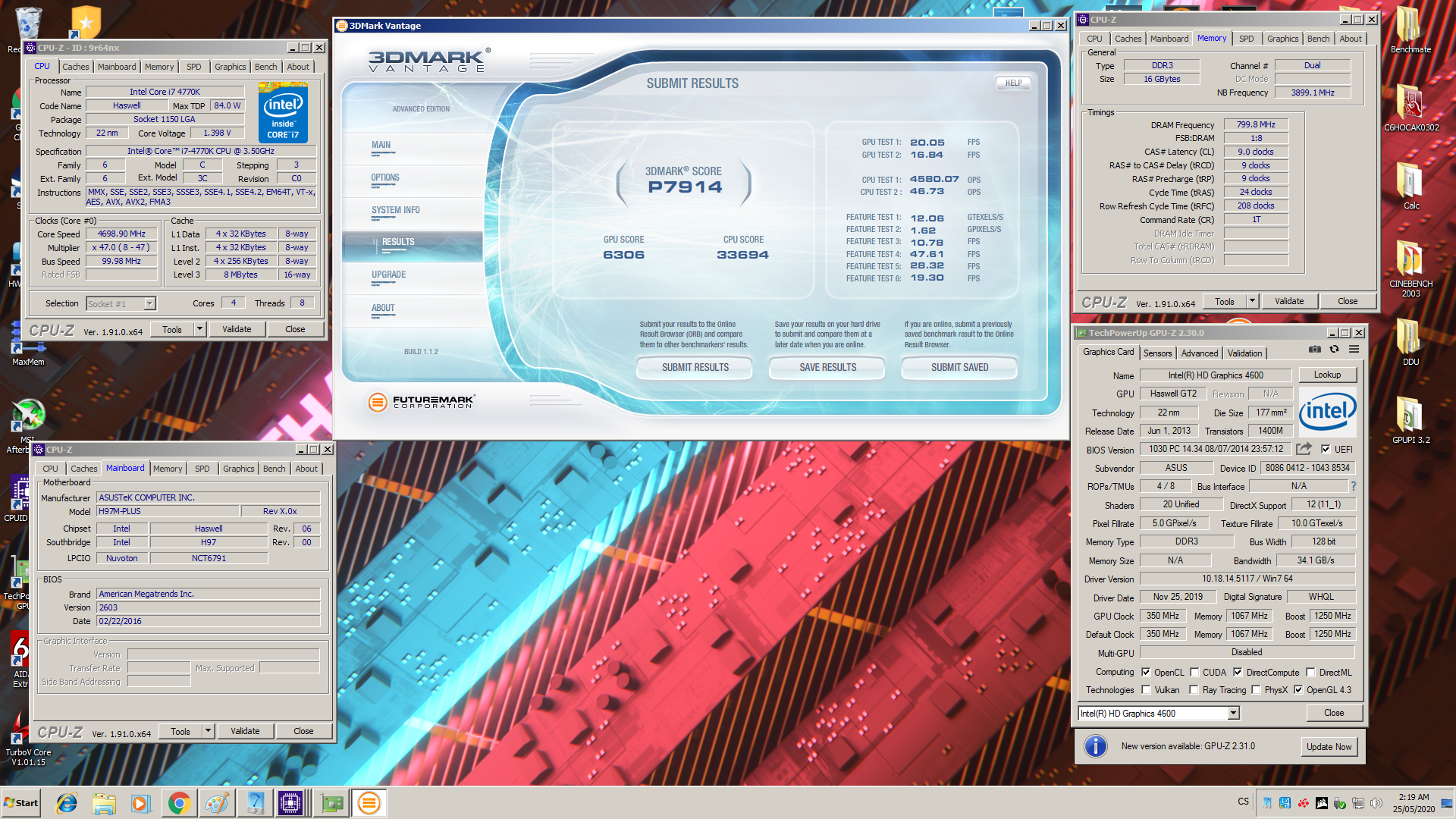Click the Lookup button in GPU-Z
Viewport: 1456px width, 819px height.
point(1327,375)
